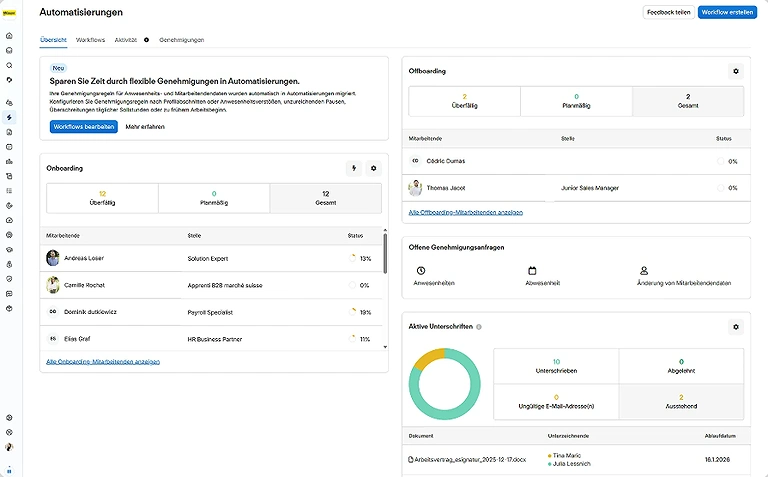The width and height of the screenshot is (768, 477).
Task: Select Offboarding Planmäßig filter
Action: [576, 101]
